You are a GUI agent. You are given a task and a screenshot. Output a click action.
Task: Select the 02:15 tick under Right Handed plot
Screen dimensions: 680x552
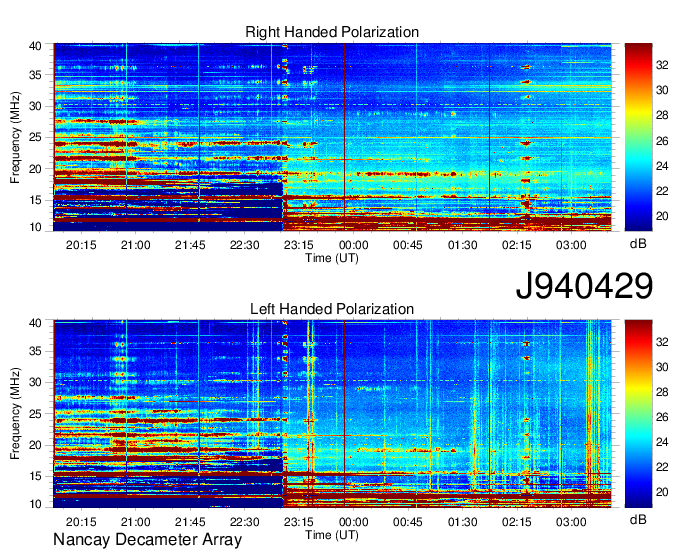[x=517, y=245]
